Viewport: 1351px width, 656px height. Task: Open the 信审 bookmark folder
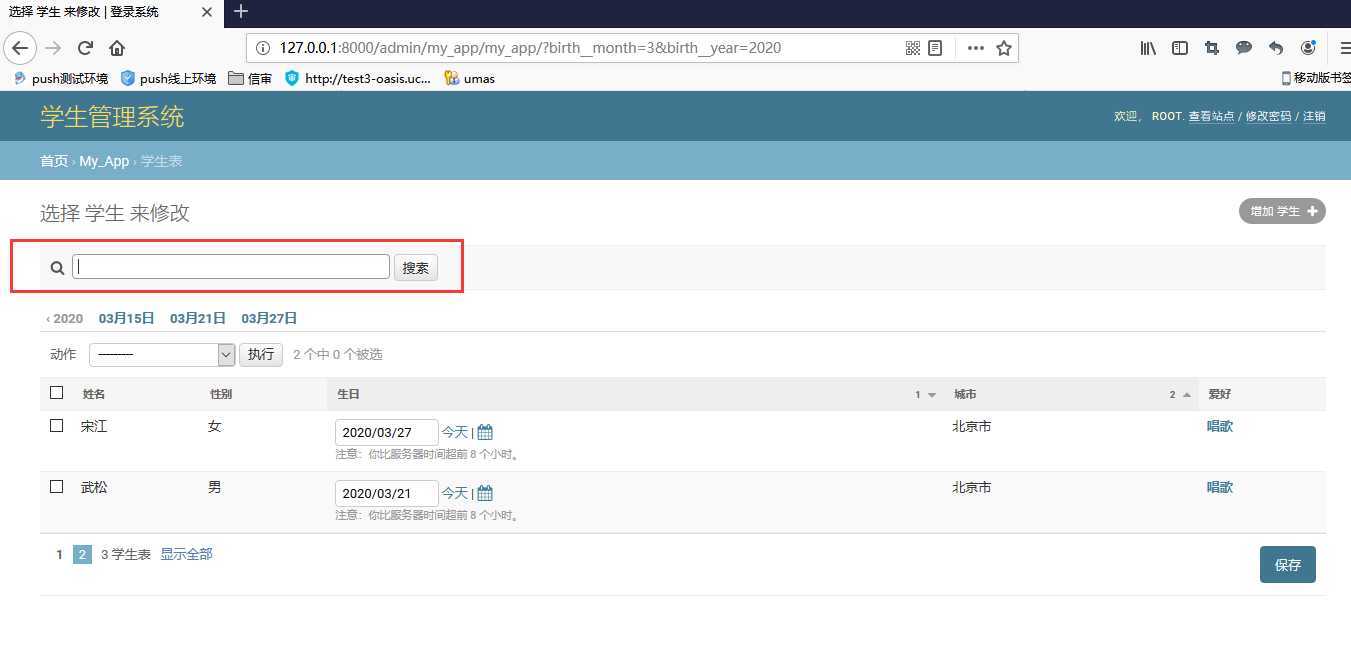click(x=250, y=78)
